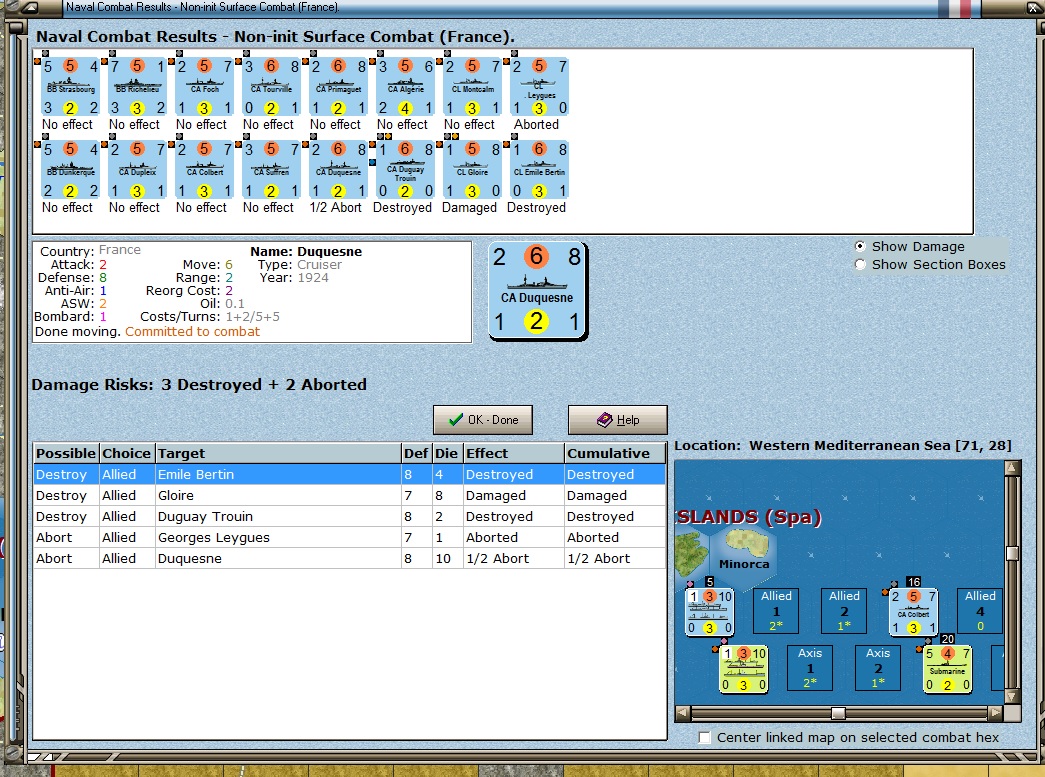Viewport: 1045px width, 777px height.
Task: Click the map vertical scrollbar thumb
Action: 1012,553
